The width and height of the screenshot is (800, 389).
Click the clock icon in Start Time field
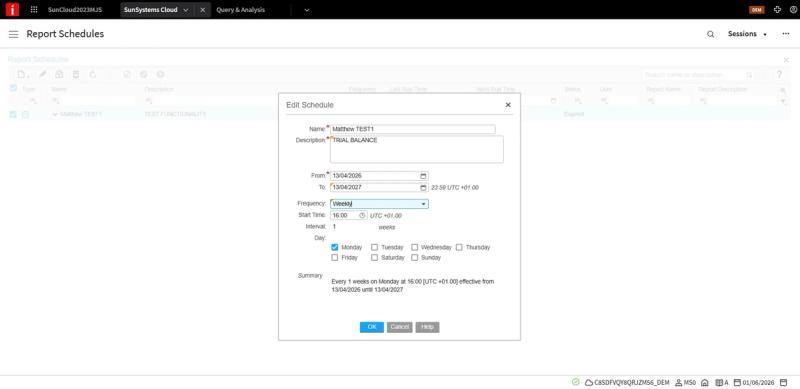(362, 215)
